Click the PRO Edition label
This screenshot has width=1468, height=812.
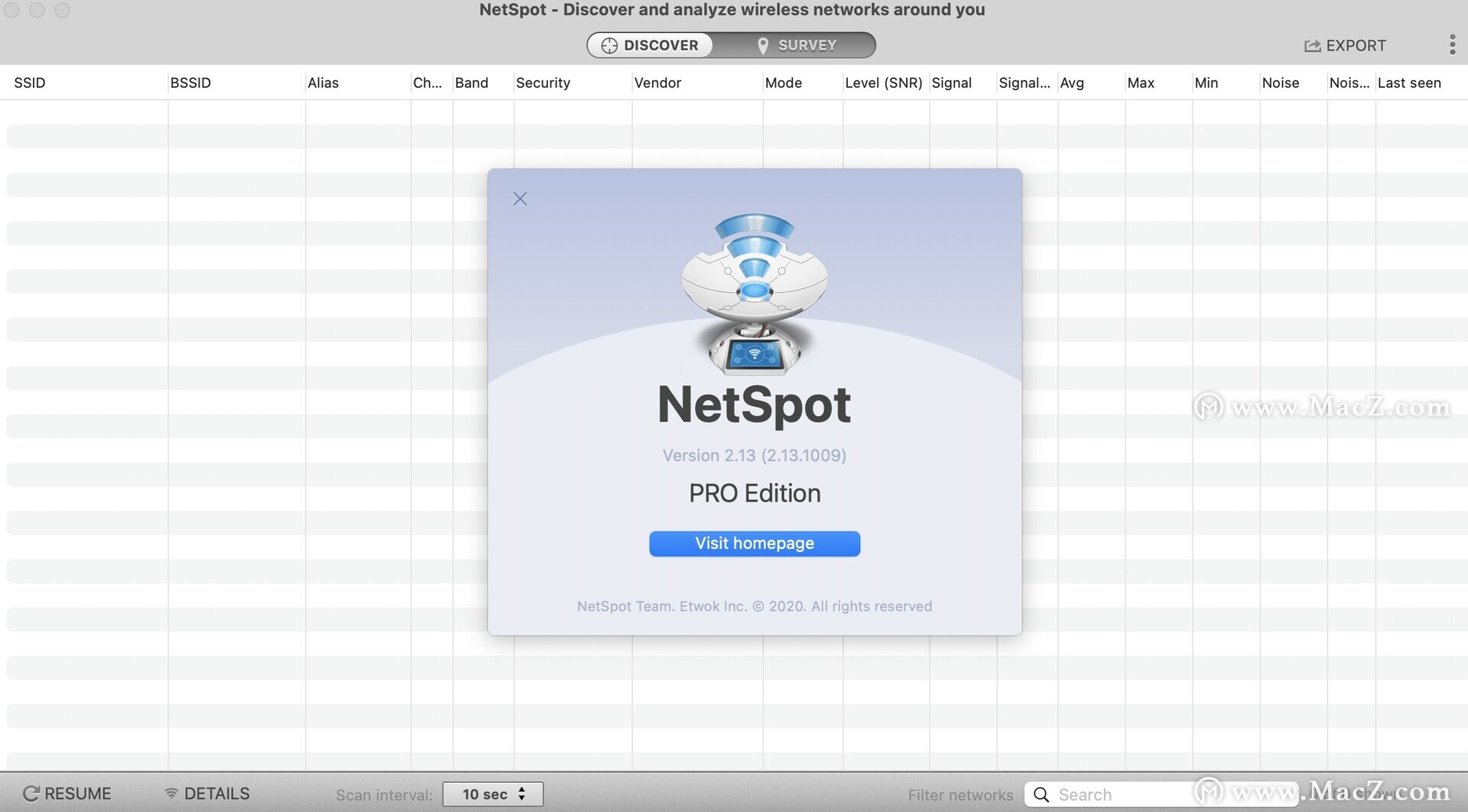click(755, 493)
